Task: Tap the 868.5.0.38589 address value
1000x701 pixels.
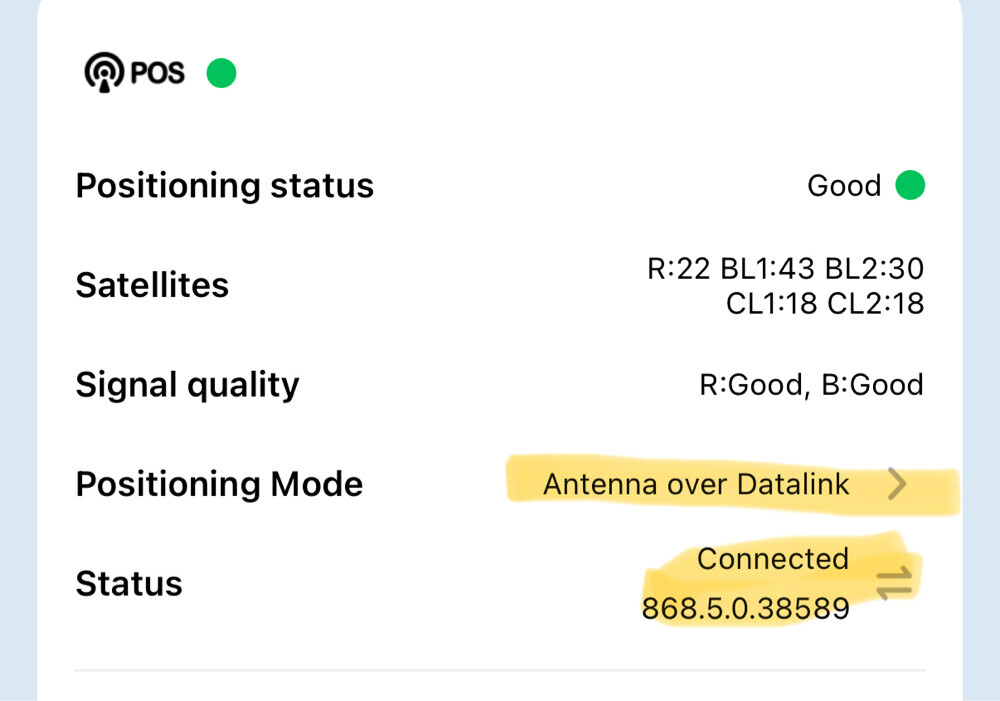Action: click(x=745, y=608)
